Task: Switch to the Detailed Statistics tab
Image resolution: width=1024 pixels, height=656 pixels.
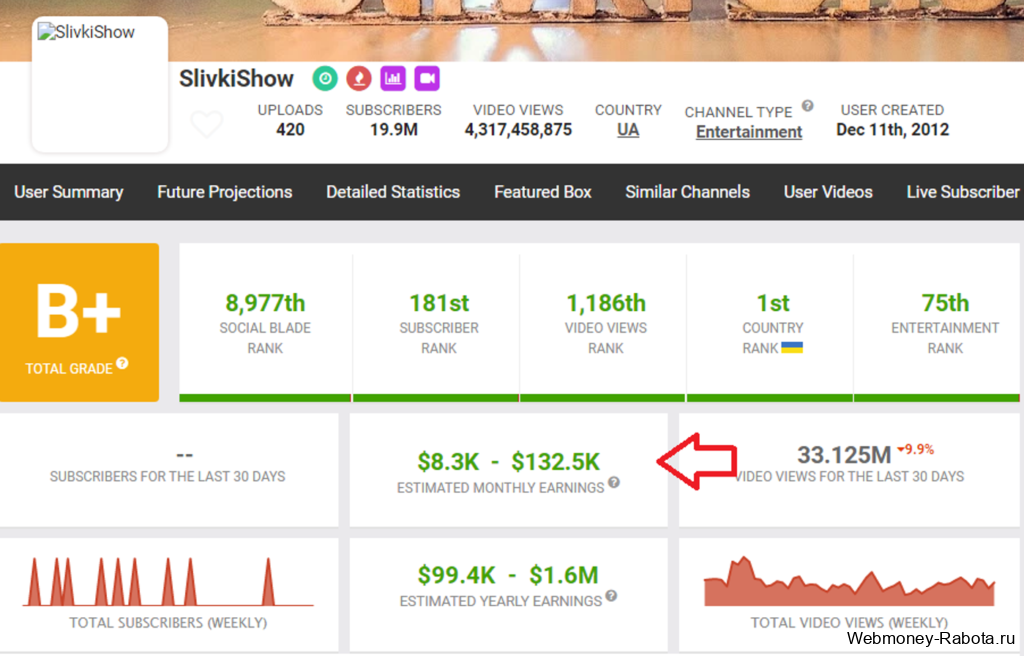Action: (x=393, y=192)
